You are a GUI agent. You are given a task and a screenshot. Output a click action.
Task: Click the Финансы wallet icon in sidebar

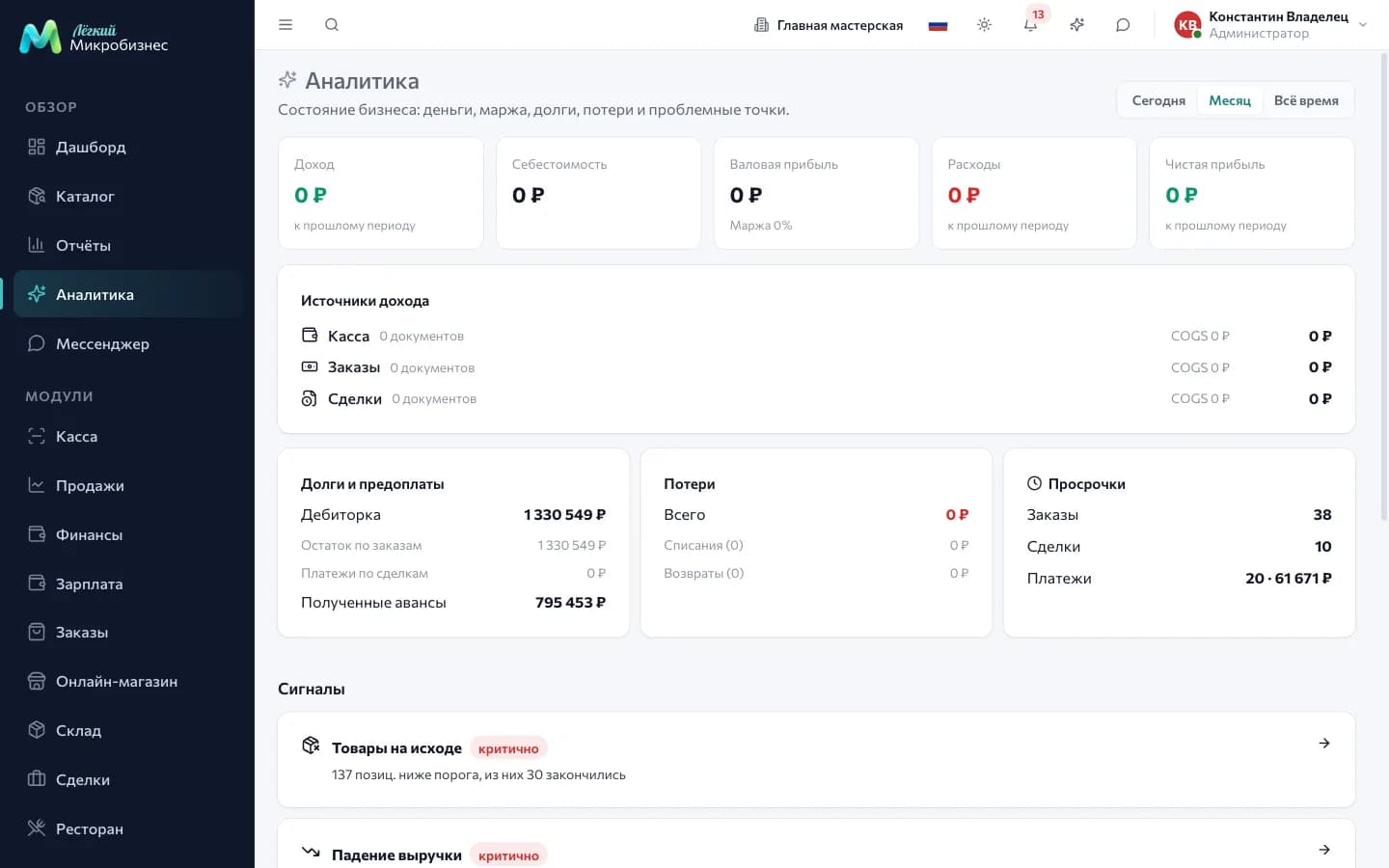coord(37,534)
